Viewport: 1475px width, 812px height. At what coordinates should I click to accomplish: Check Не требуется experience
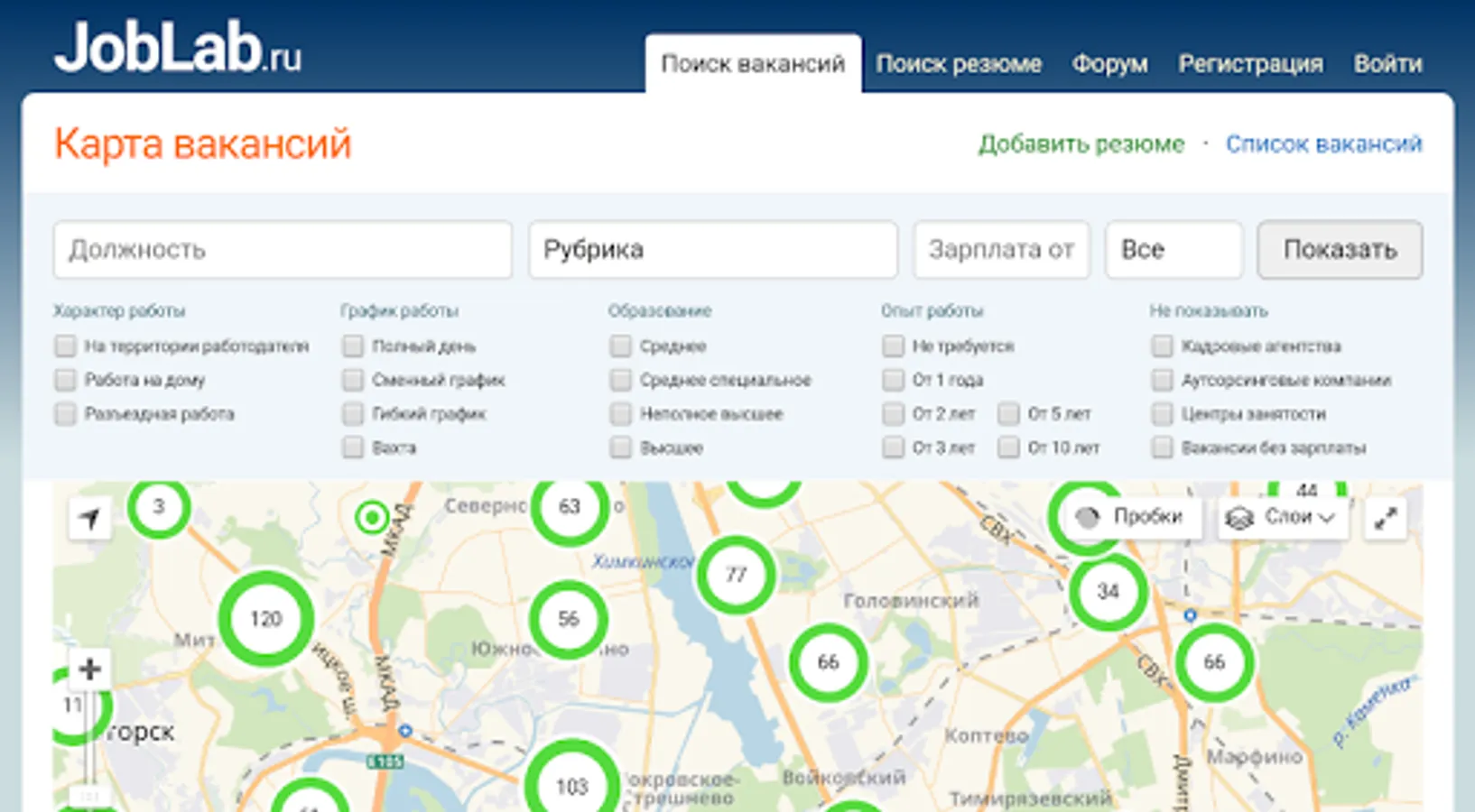point(893,346)
